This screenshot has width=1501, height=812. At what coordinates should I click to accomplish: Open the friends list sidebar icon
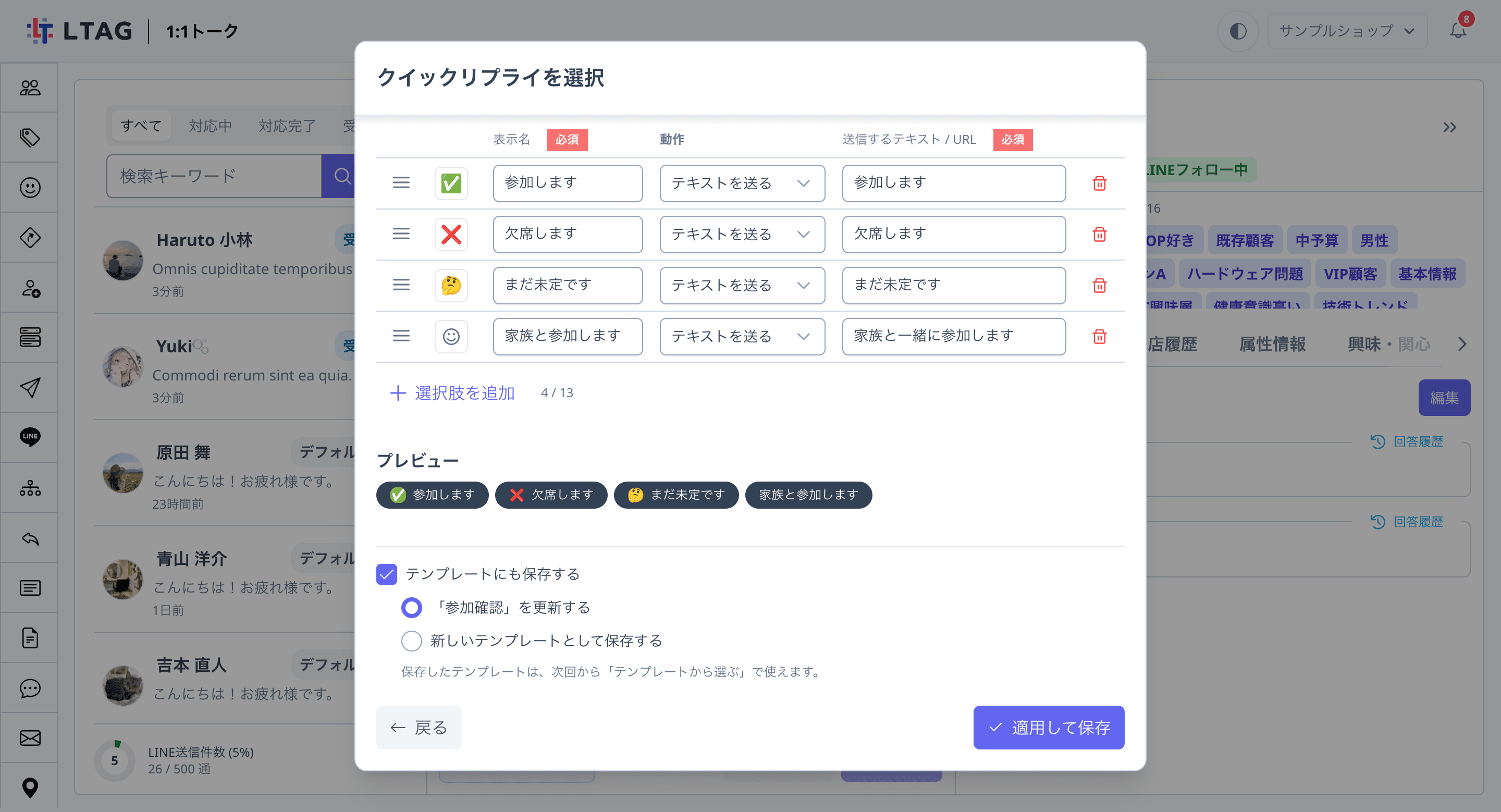tap(30, 88)
